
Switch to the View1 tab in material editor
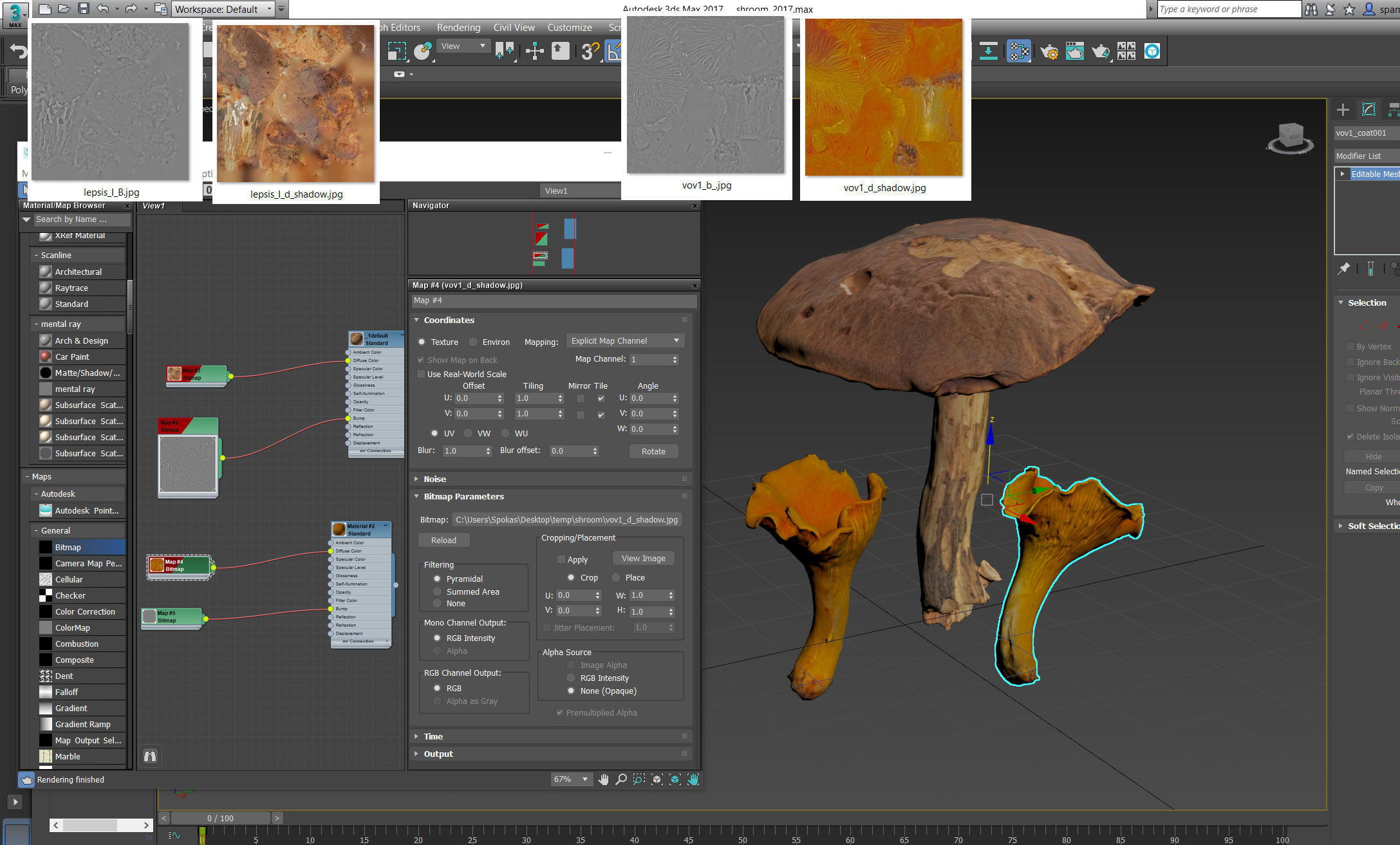[154, 206]
